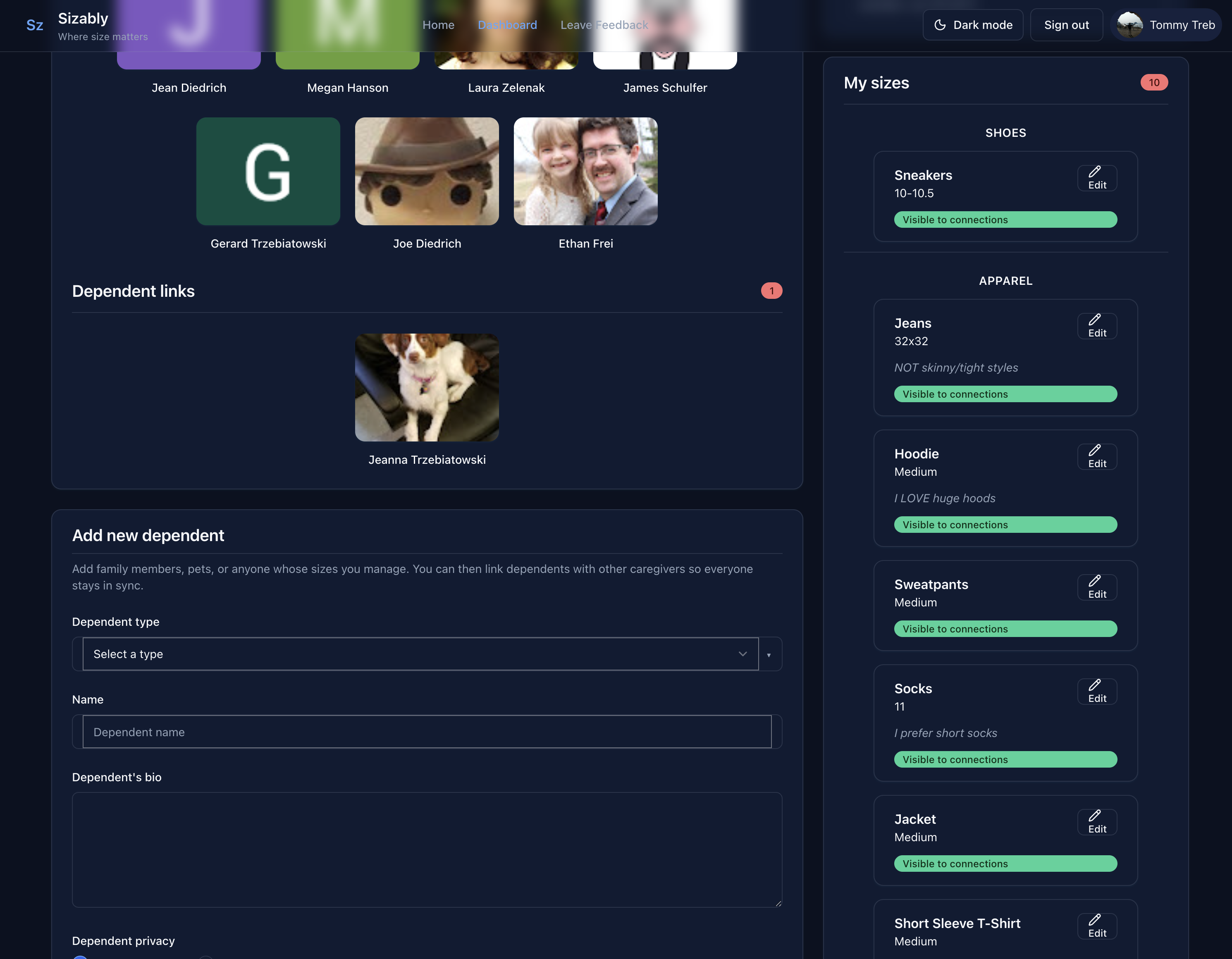Viewport: 1232px width, 959px height.
Task: Select Gerard Trzebiatowski's green avatar tile
Action: (x=268, y=172)
